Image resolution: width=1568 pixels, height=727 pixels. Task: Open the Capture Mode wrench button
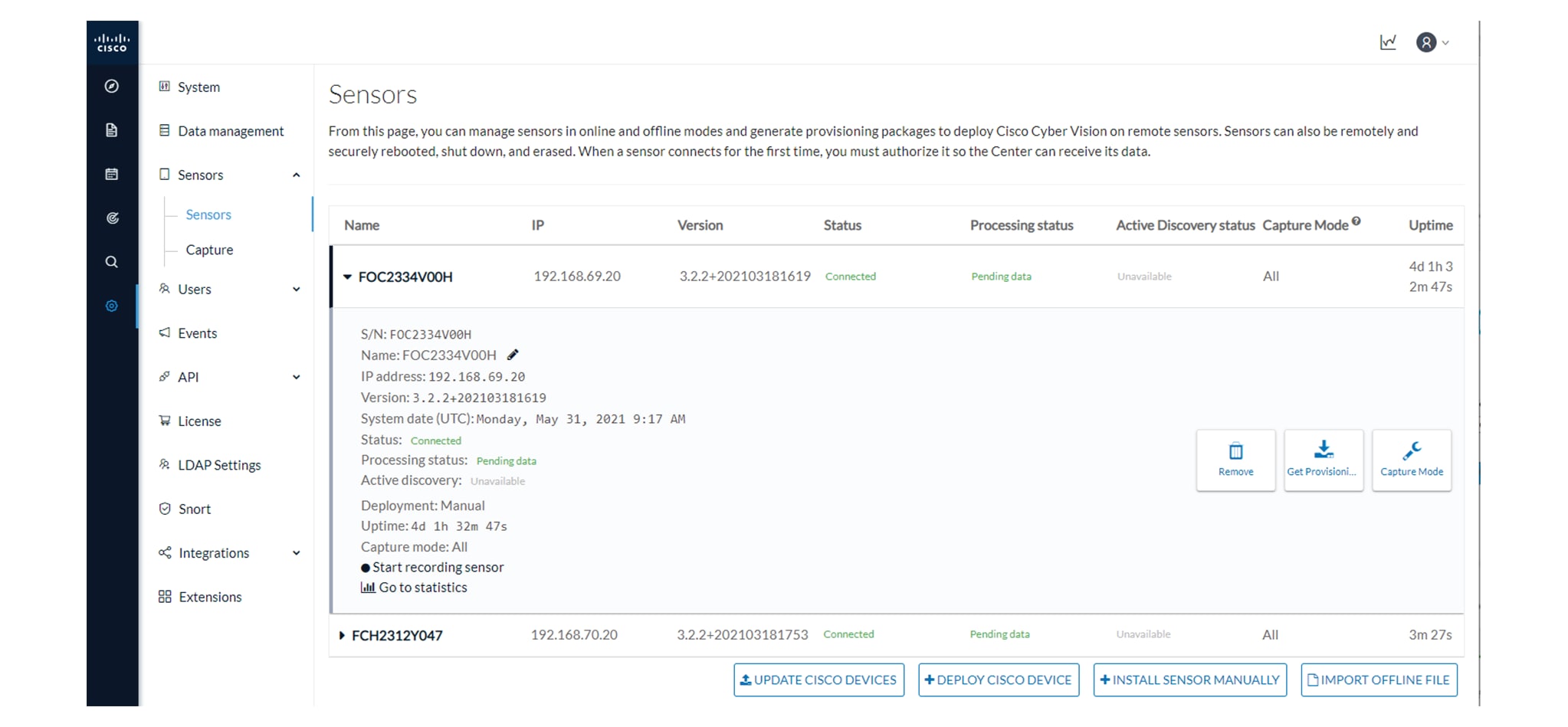1412,460
